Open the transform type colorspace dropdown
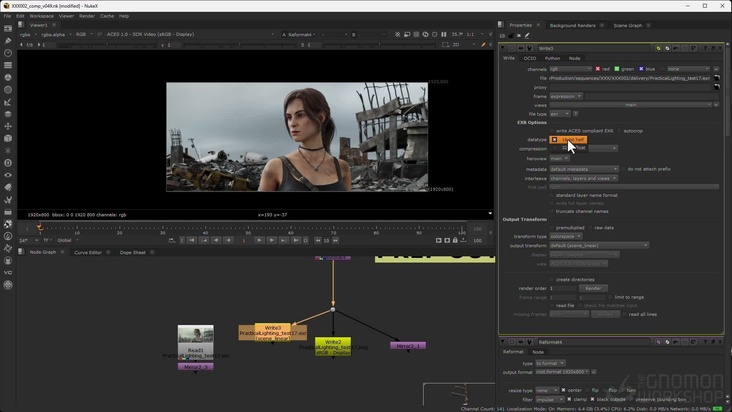The width and height of the screenshot is (732, 412). tap(565, 236)
